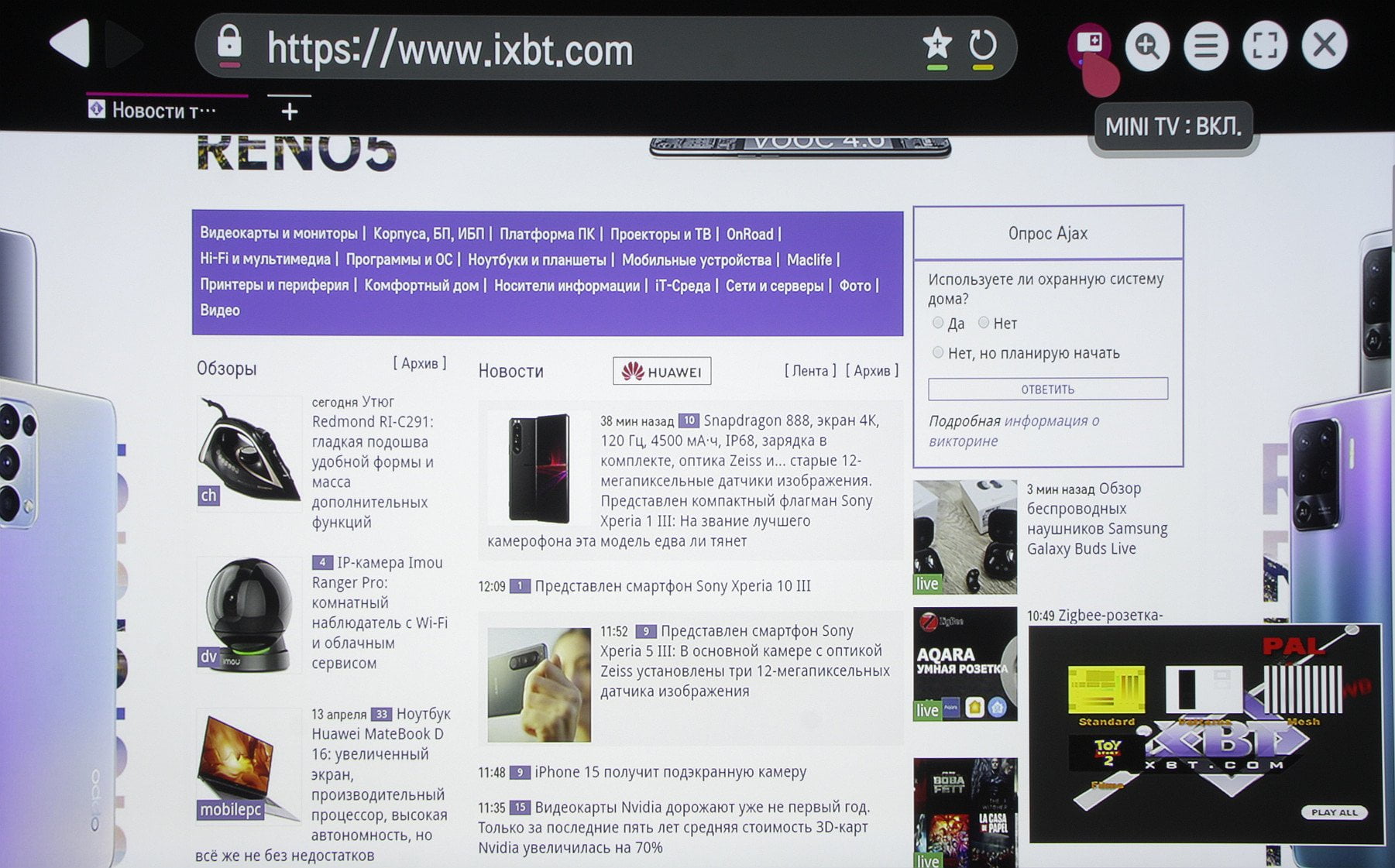Toggle Mini TV picture-in-picture icon
1395x868 pixels.
point(1089,43)
